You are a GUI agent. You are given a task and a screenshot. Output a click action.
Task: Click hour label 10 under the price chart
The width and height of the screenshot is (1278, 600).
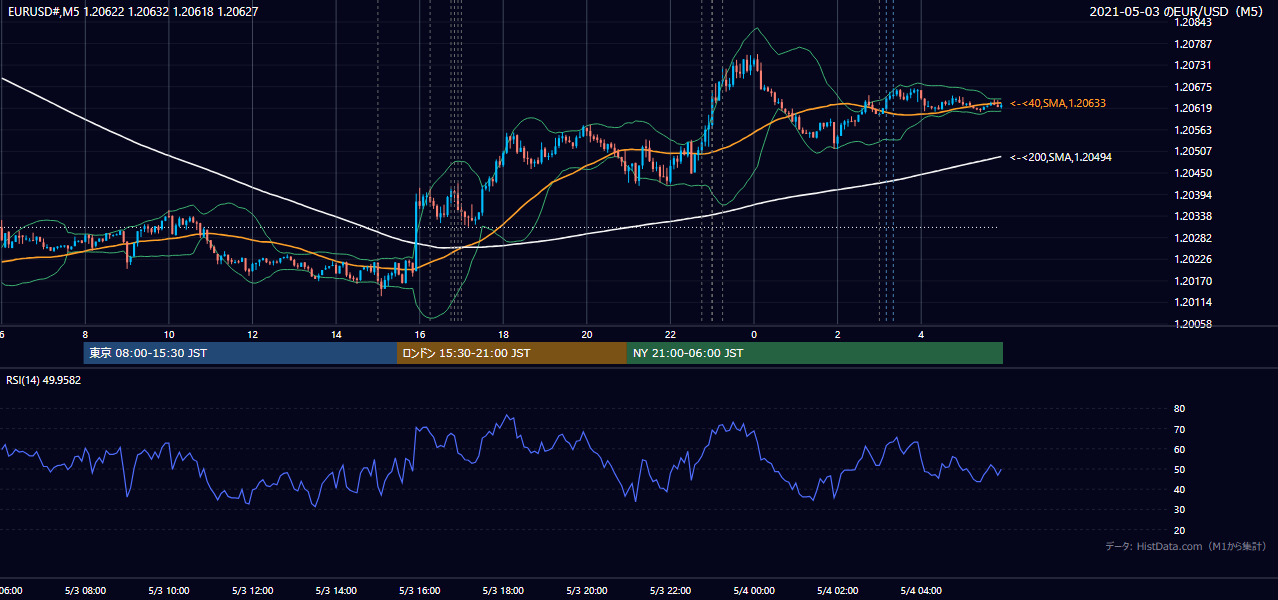169,334
